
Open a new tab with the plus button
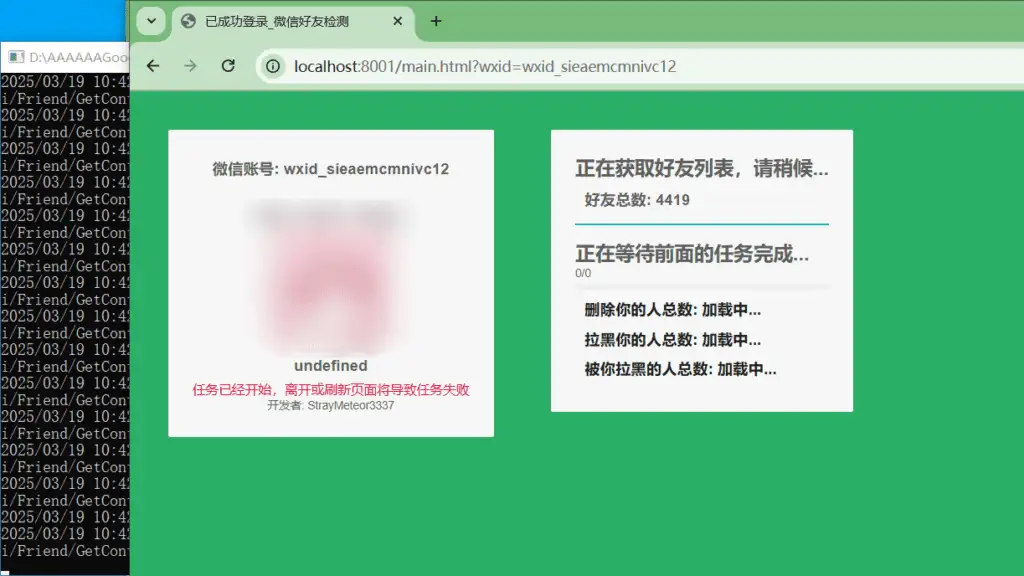(x=436, y=20)
